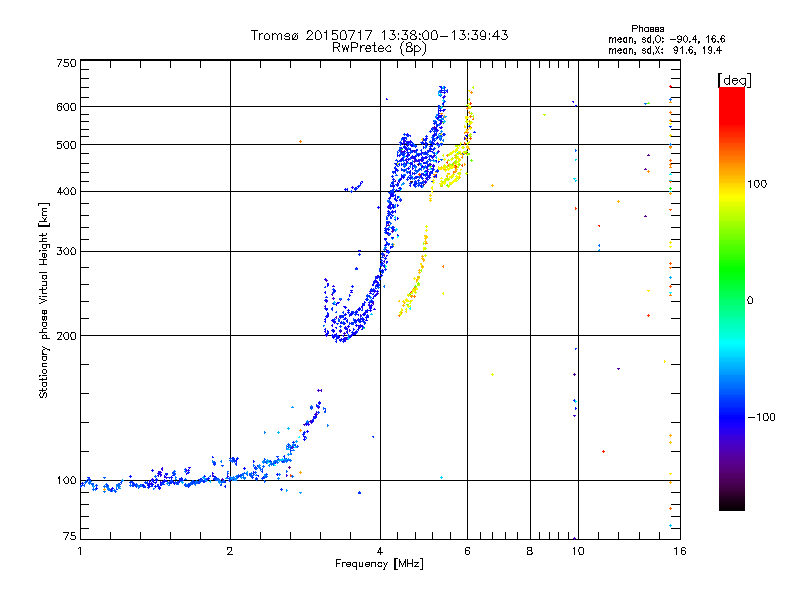Click the phase color scale bar
Screen dimensions: 800x600
(732, 299)
